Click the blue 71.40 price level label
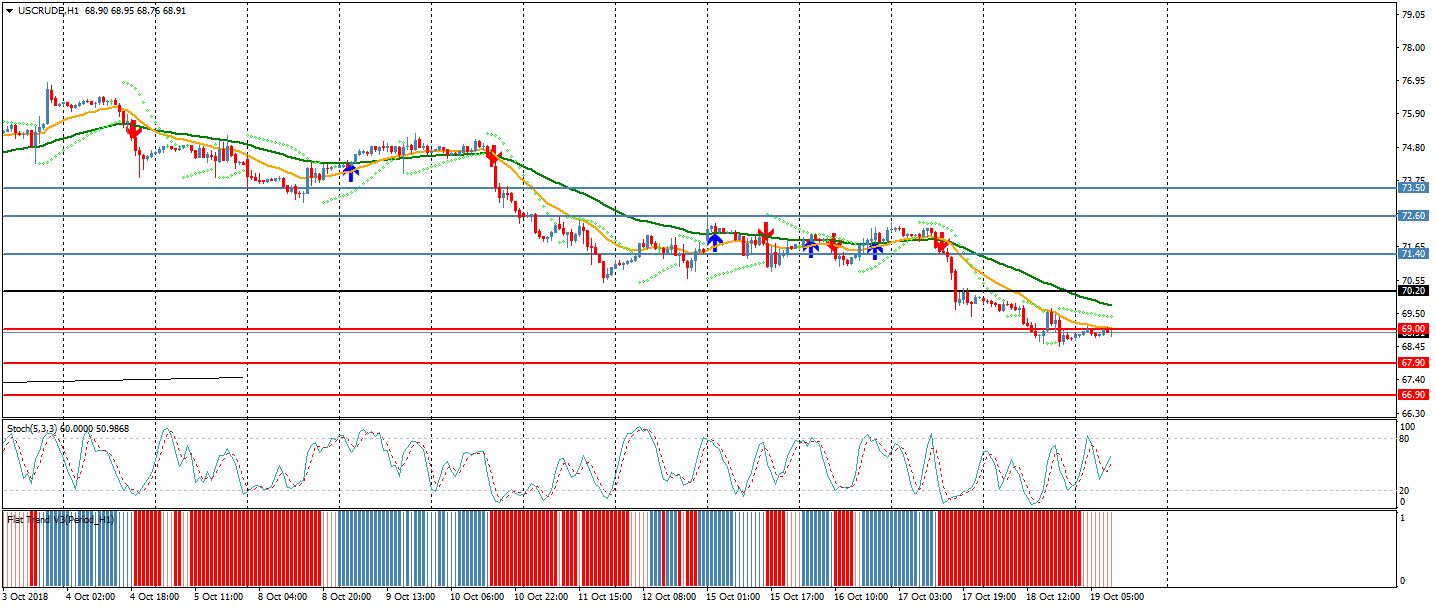 tap(1412, 254)
